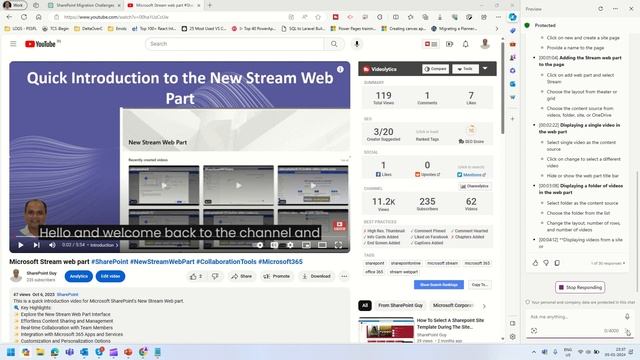The image size is (640, 360).
Task: Click the Videolytics Compare button
Action: (x=436, y=69)
